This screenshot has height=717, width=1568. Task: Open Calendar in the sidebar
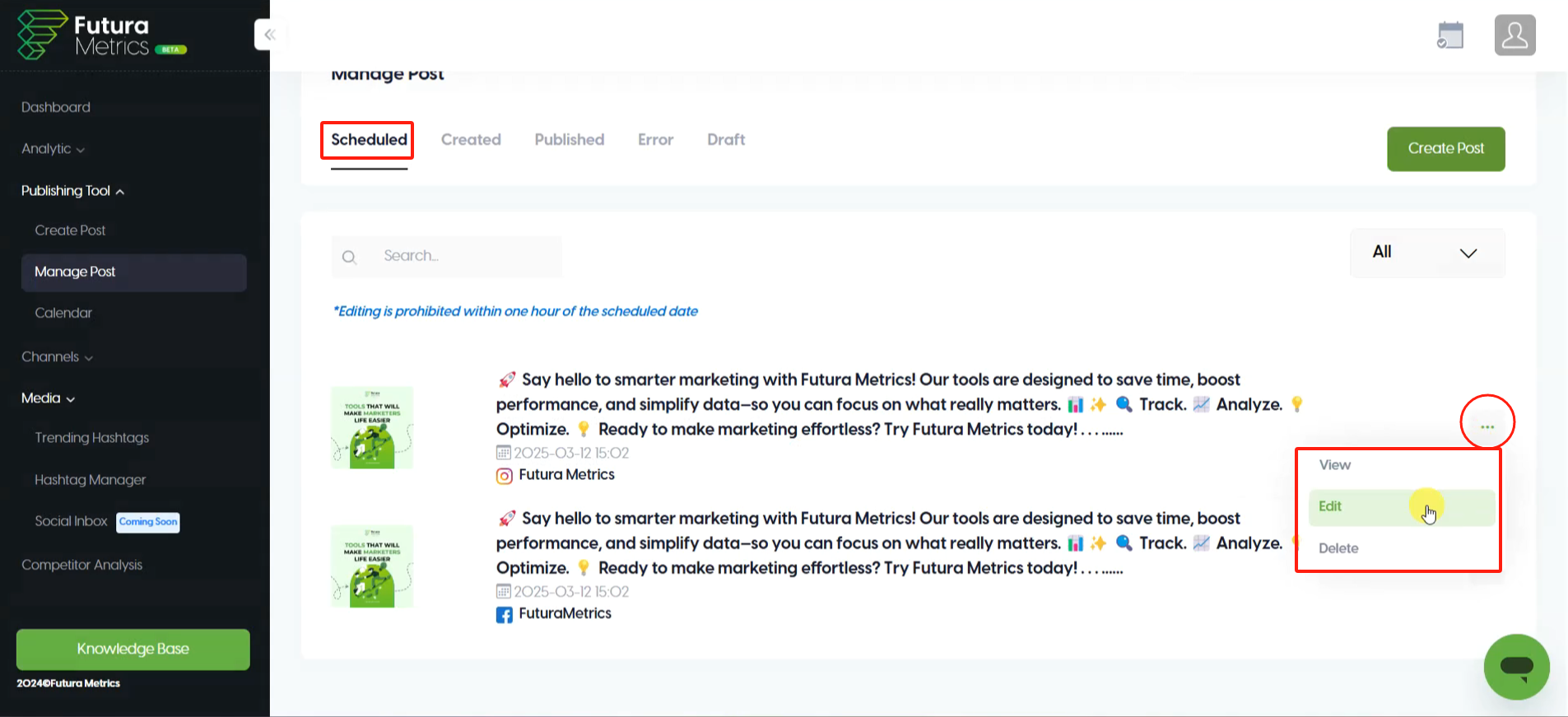[63, 313]
